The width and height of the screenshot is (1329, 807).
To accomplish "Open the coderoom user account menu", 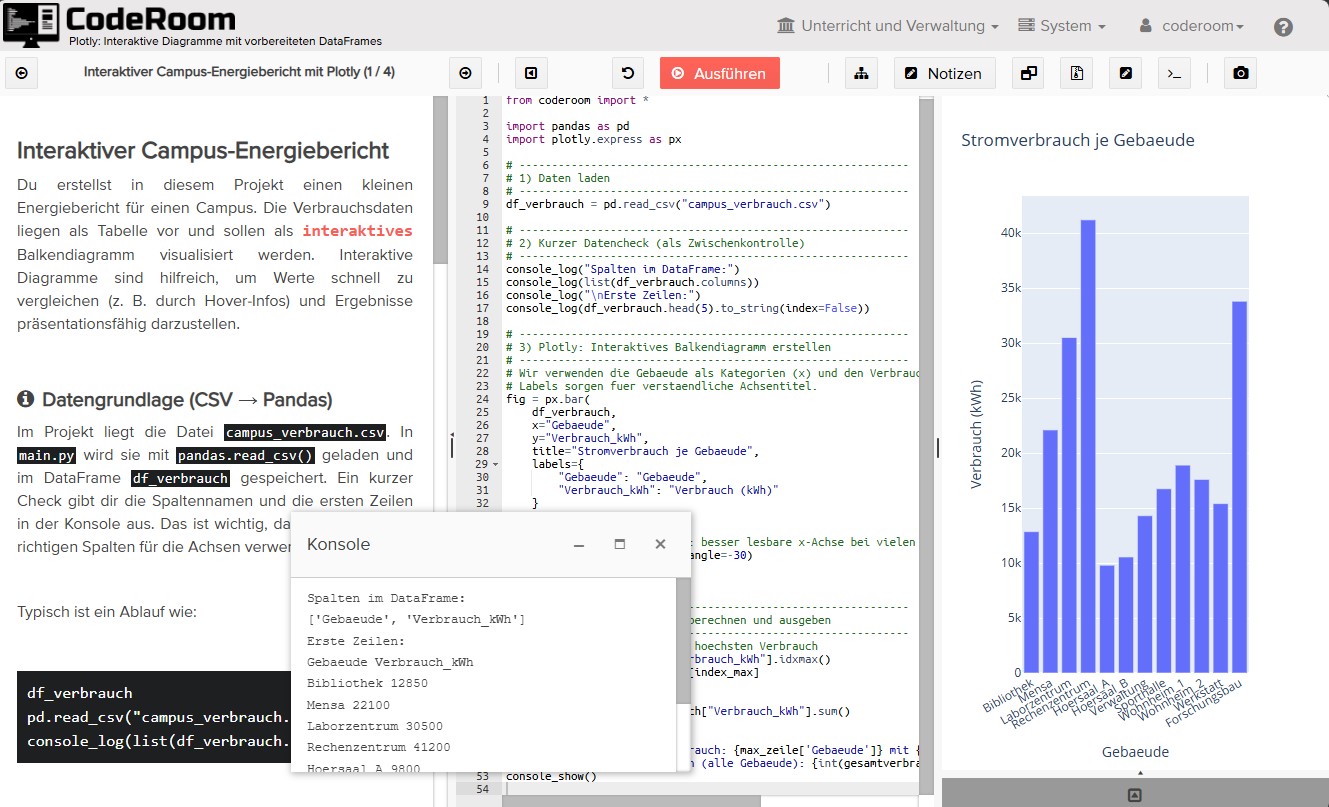I will (x=1191, y=26).
